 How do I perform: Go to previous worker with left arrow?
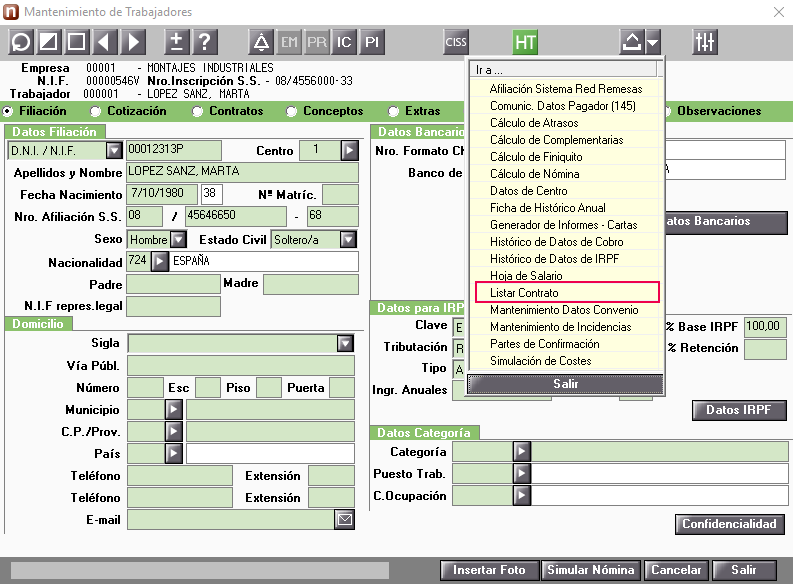point(105,42)
